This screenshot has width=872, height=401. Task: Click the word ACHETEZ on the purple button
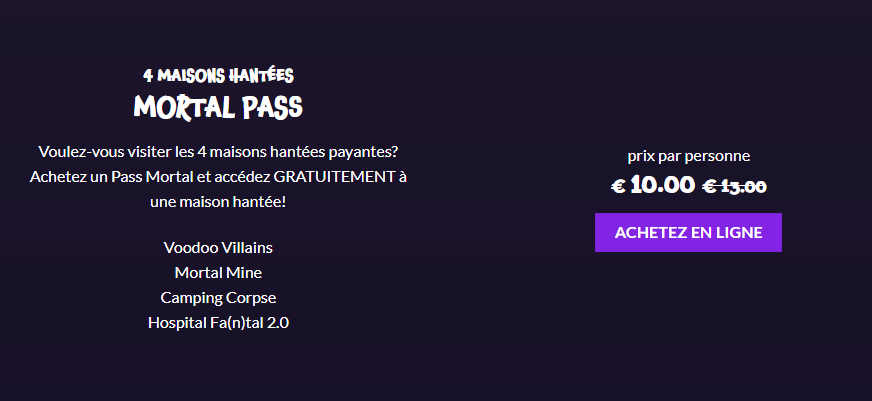point(642,232)
